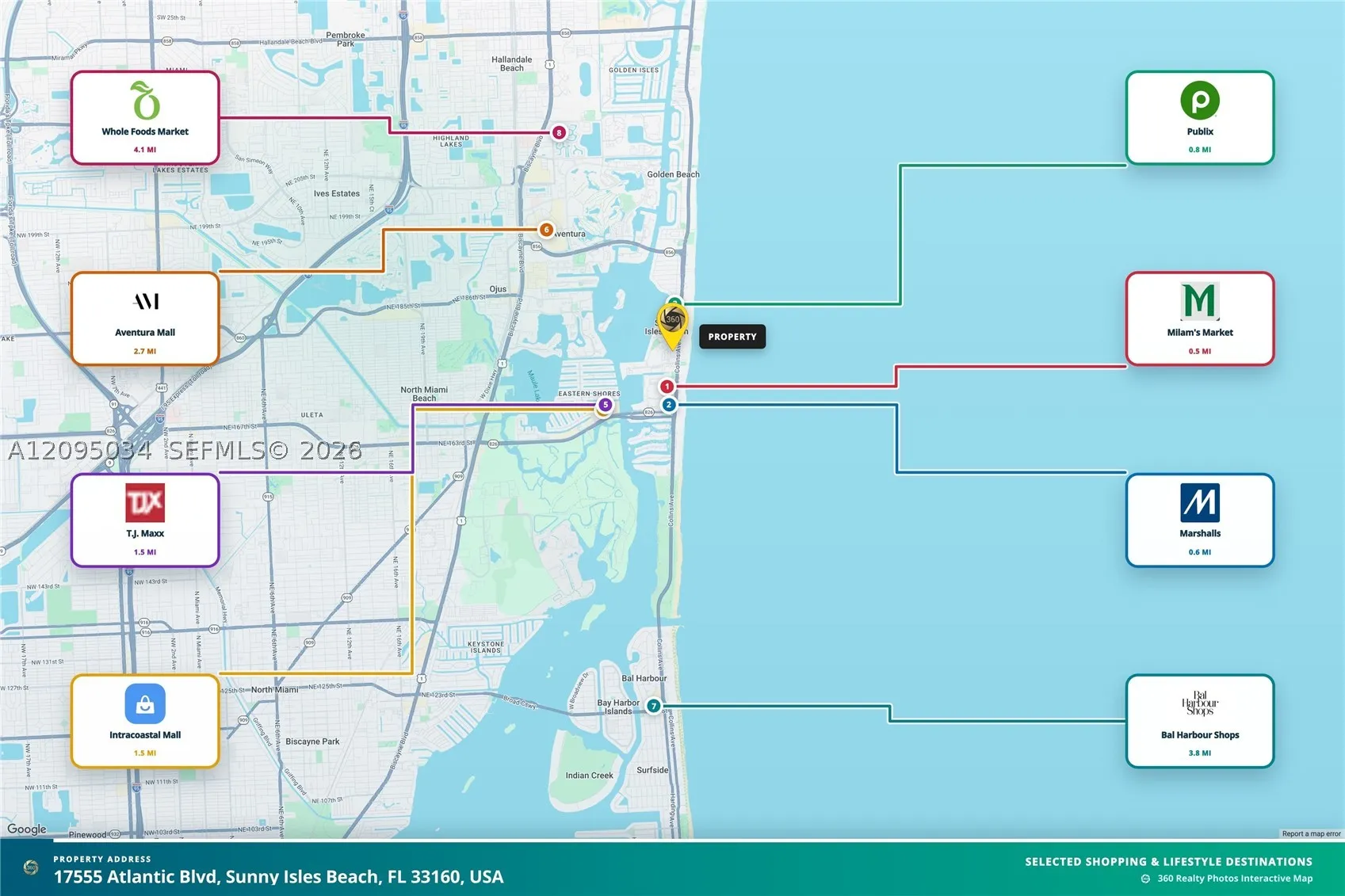This screenshot has width=1345, height=896.
Task: Click the Marshalls blue M logo
Action: (1199, 502)
